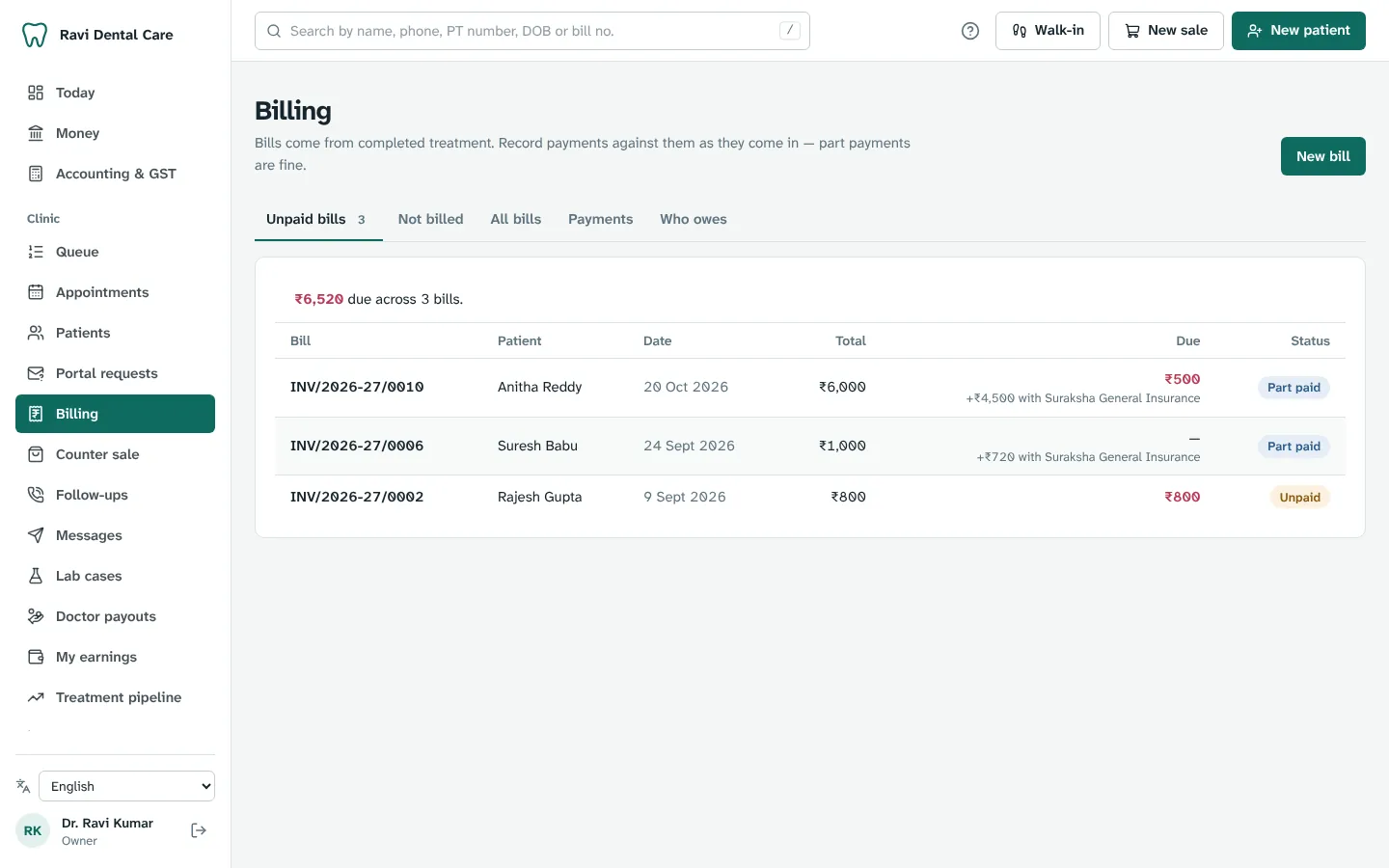This screenshot has height=868, width=1389.
Task: Click the Unpaid status badge
Action: [1299, 498]
